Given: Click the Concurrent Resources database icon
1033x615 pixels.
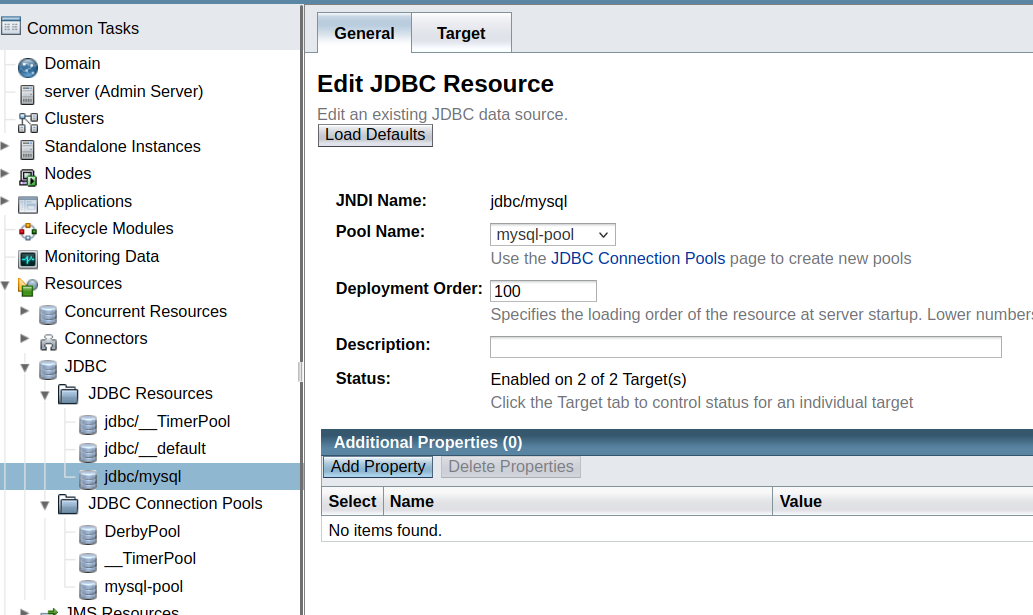Looking at the screenshot, I should 48,313.
